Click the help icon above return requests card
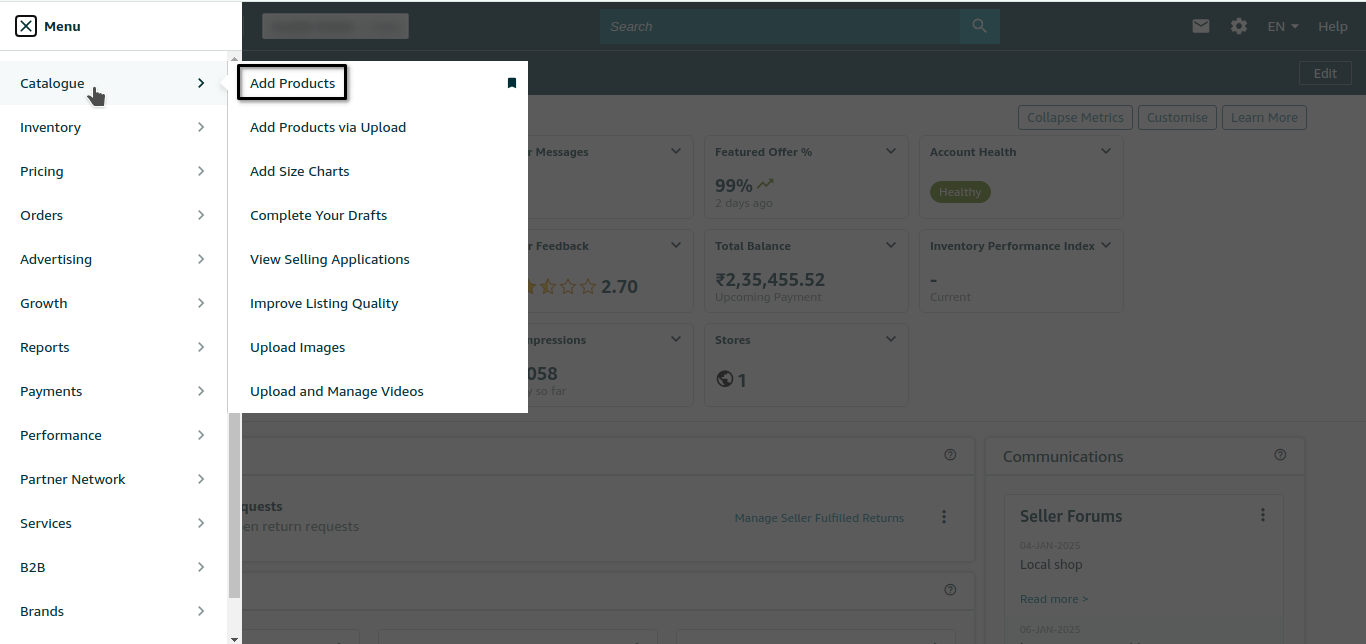 tap(950, 455)
